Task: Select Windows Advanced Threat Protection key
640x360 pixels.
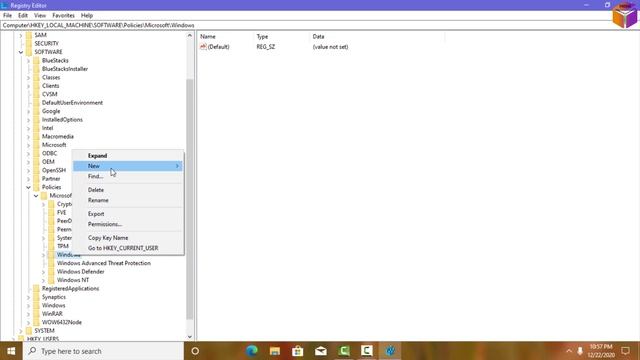Action: 104,263
